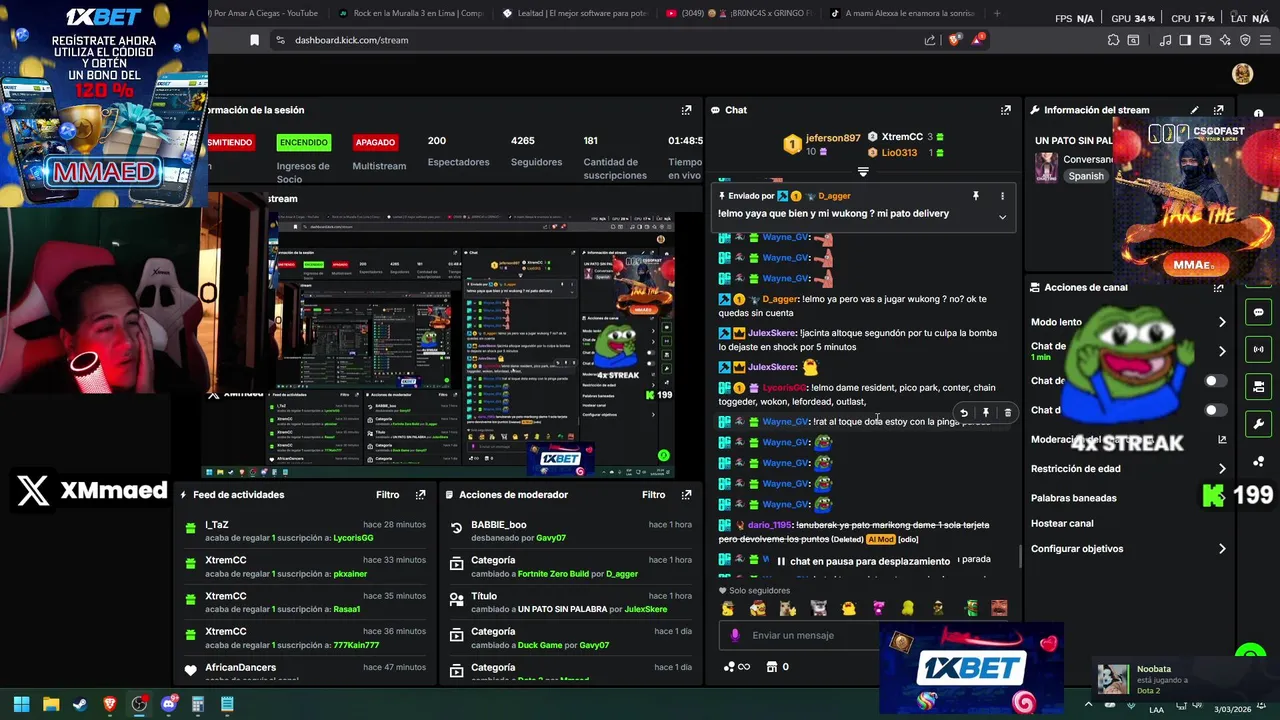1280x720 pixels.
Task: Open pinned message three-dot options
Action: pos(1002,196)
